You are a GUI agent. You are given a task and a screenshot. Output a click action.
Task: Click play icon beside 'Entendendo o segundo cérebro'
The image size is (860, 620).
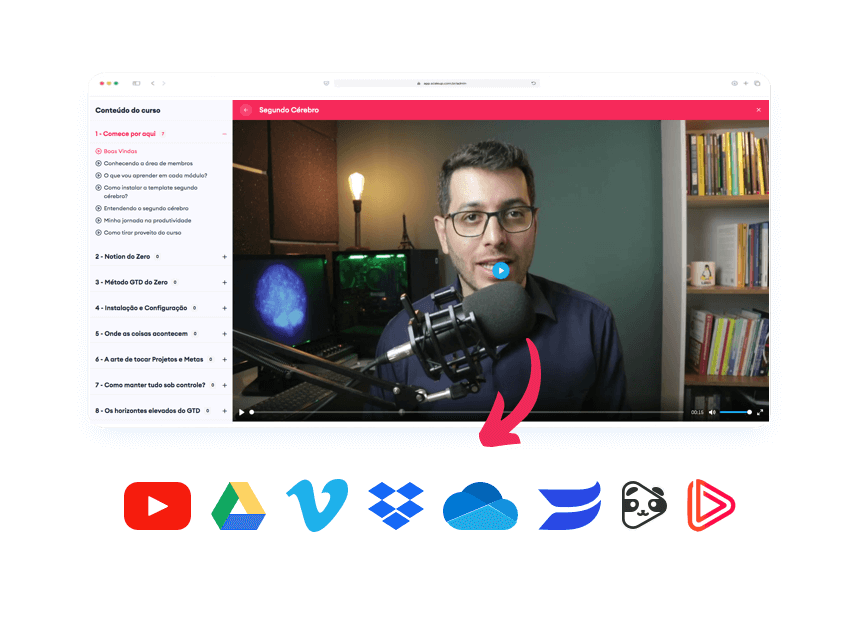(x=98, y=208)
